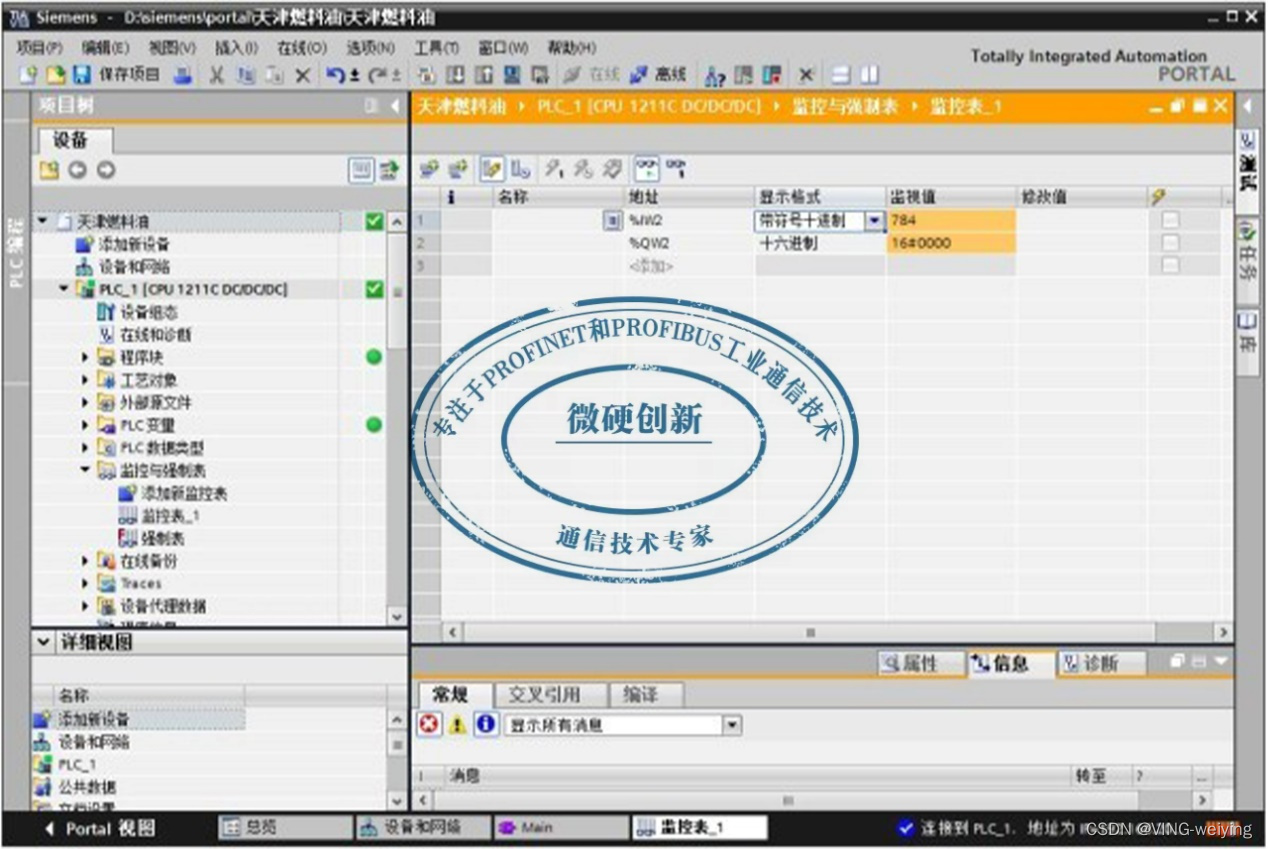Toggle the modify checkbox in %QW2 row
The width and height of the screenshot is (1268, 849).
click(1170, 243)
